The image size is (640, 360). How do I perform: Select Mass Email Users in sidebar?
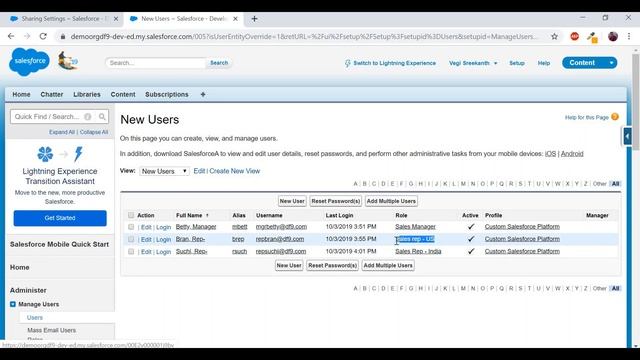(51, 330)
